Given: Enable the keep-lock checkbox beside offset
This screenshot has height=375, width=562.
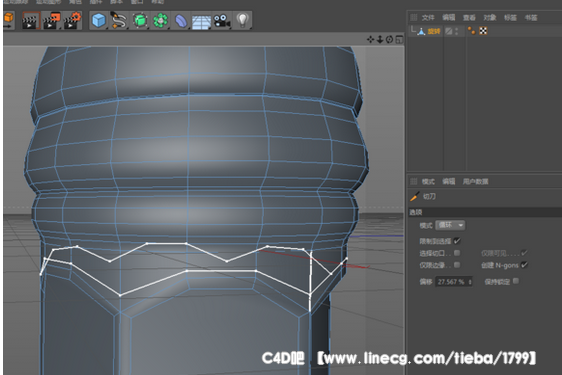Looking at the screenshot, I should point(516,281).
